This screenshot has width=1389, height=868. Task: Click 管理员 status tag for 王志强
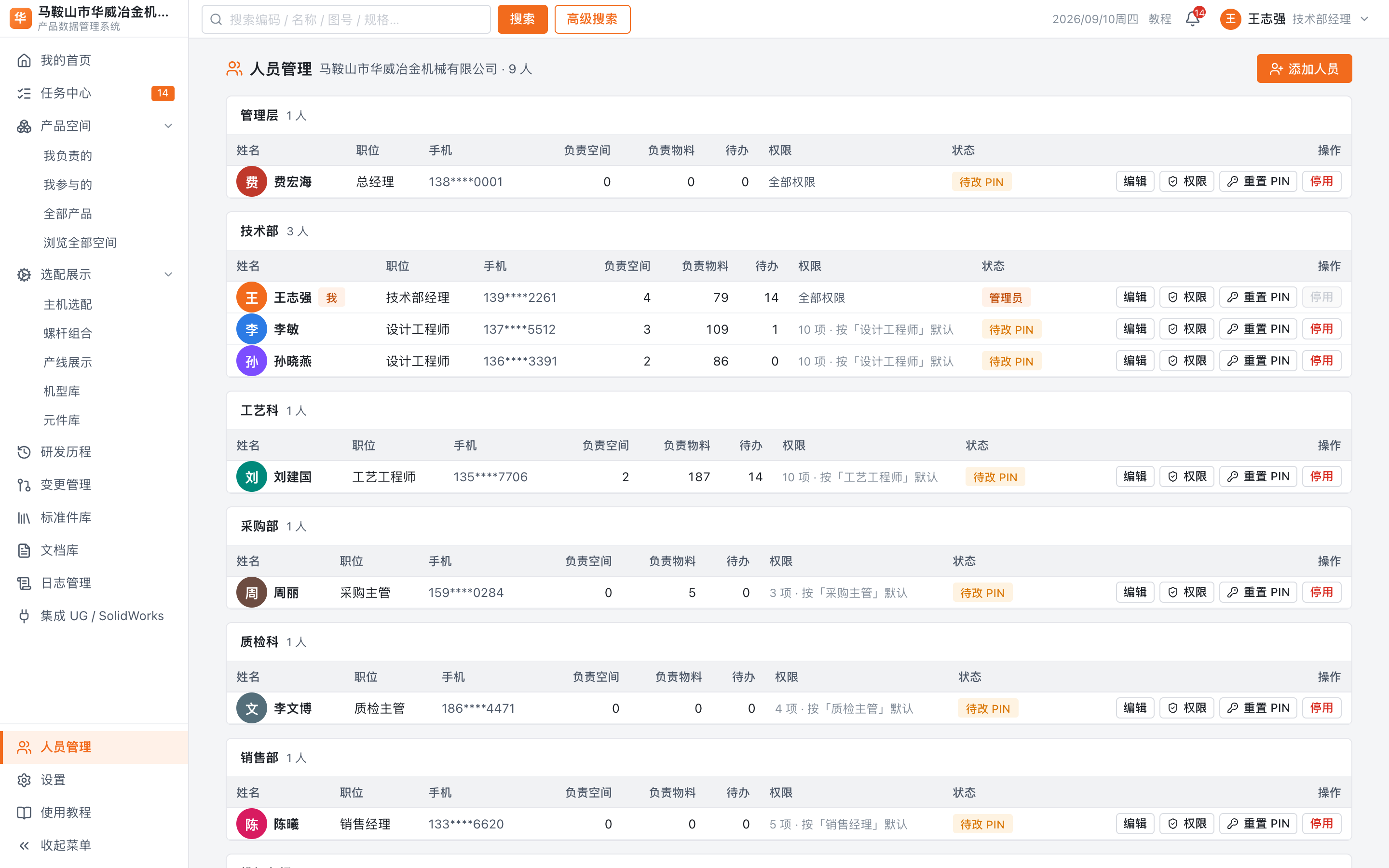click(1006, 298)
